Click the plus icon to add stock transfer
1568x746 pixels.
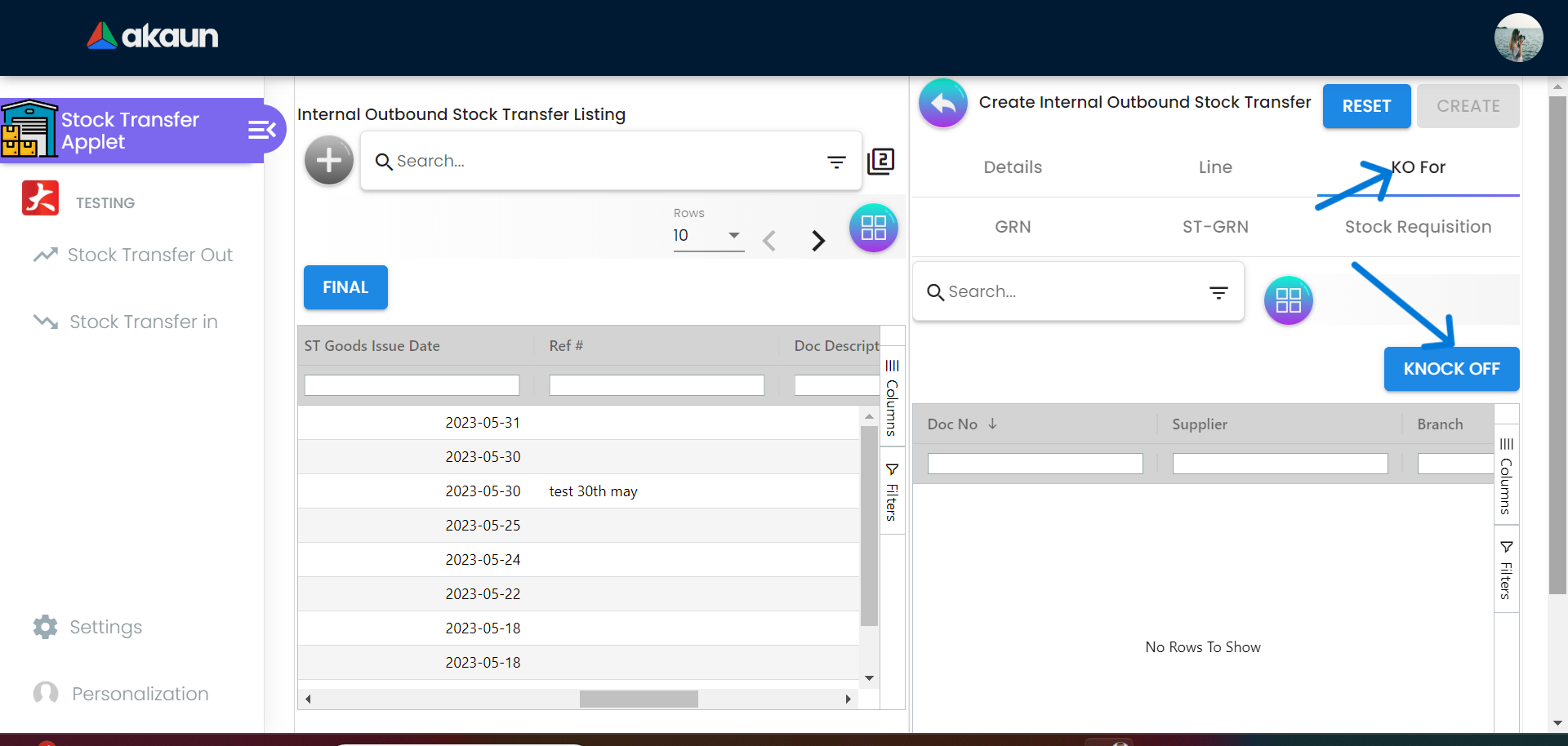pyautogui.click(x=328, y=161)
